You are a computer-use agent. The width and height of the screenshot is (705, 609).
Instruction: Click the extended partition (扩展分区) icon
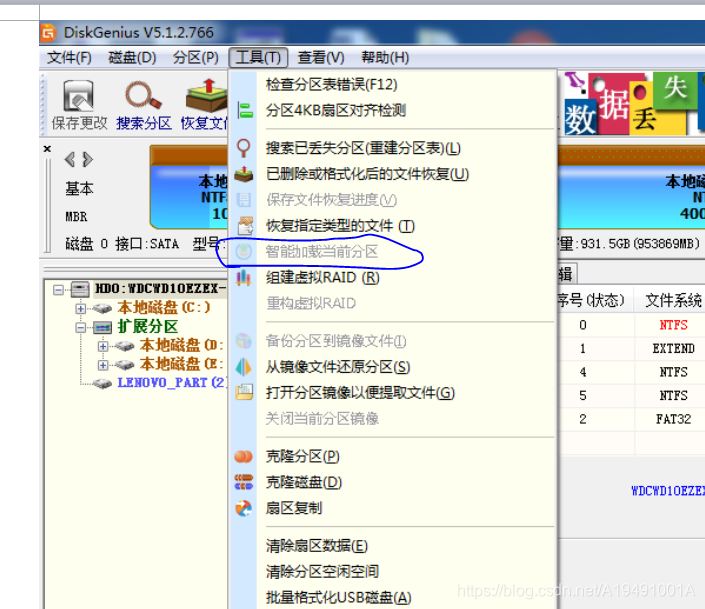pyautogui.click(x=102, y=327)
